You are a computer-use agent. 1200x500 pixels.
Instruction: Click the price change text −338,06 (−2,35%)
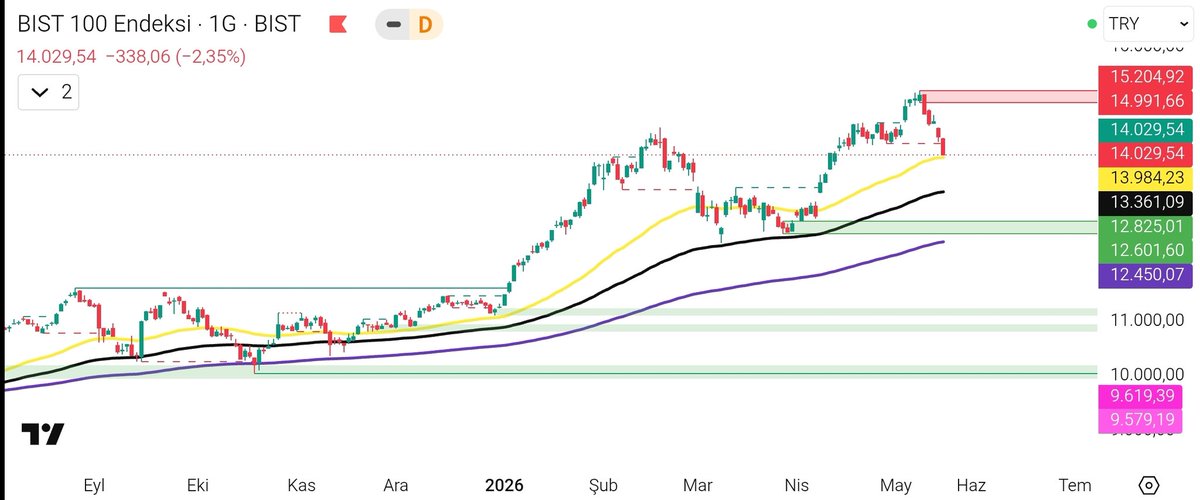[175, 57]
